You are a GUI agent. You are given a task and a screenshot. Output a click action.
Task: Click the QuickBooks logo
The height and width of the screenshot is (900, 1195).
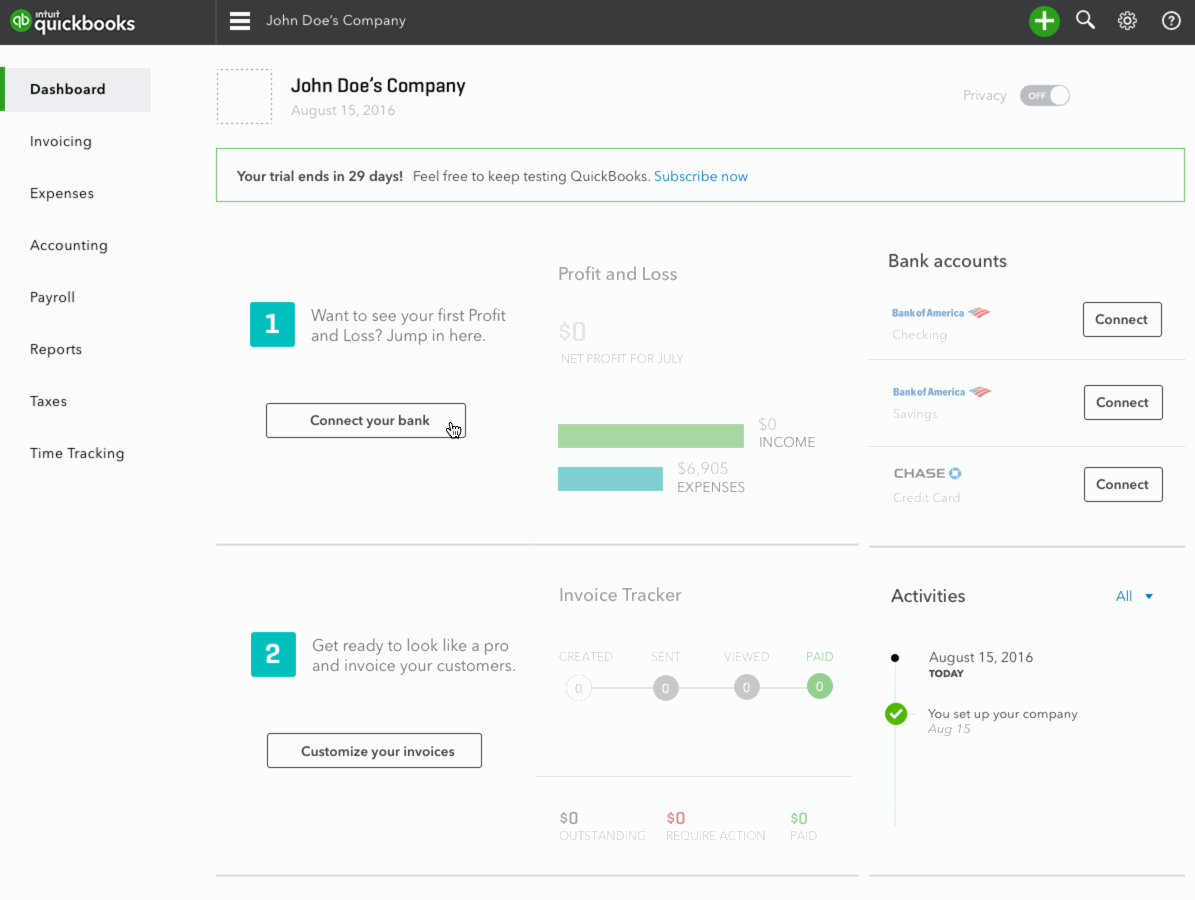click(73, 21)
